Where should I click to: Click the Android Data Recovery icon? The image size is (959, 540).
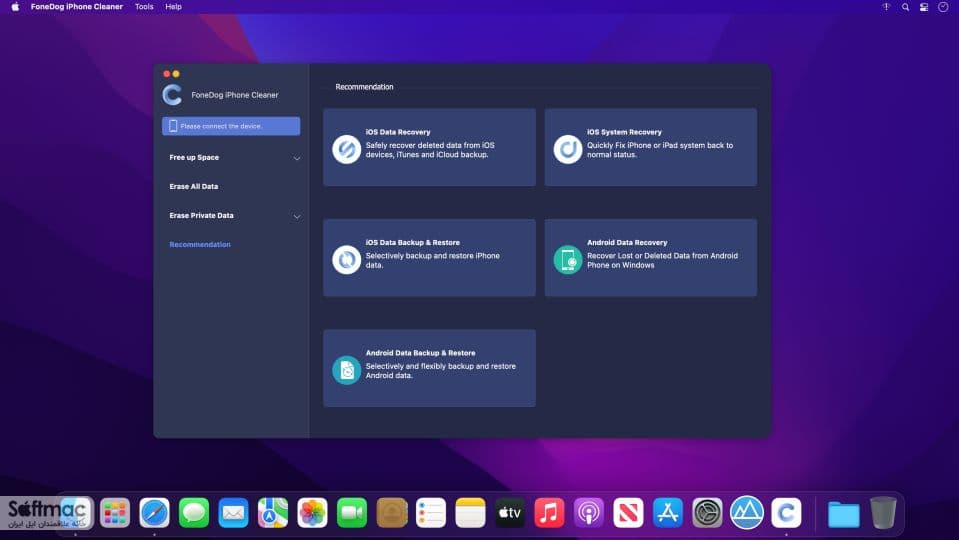point(568,259)
